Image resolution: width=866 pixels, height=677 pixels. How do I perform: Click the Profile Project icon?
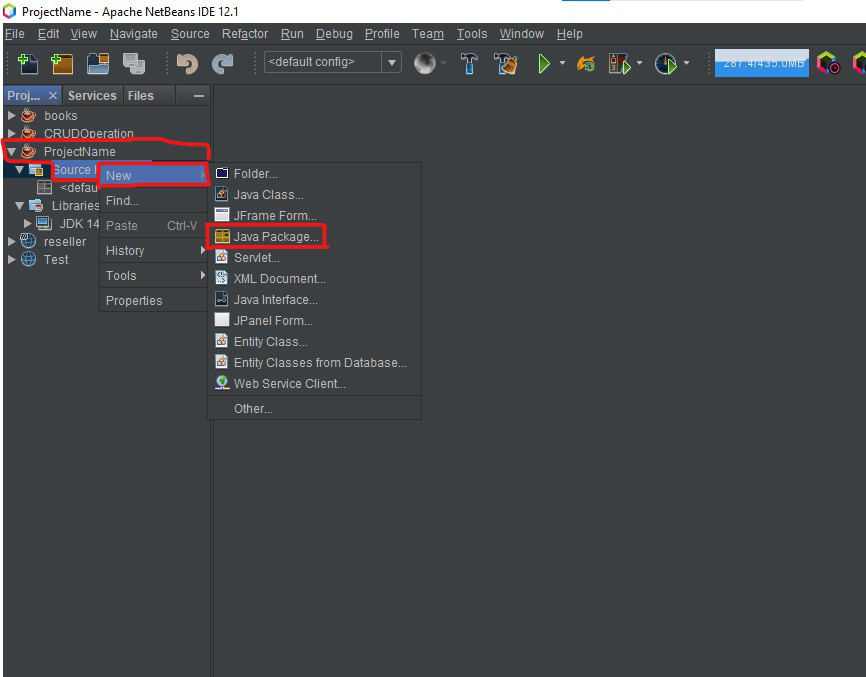[x=666, y=64]
